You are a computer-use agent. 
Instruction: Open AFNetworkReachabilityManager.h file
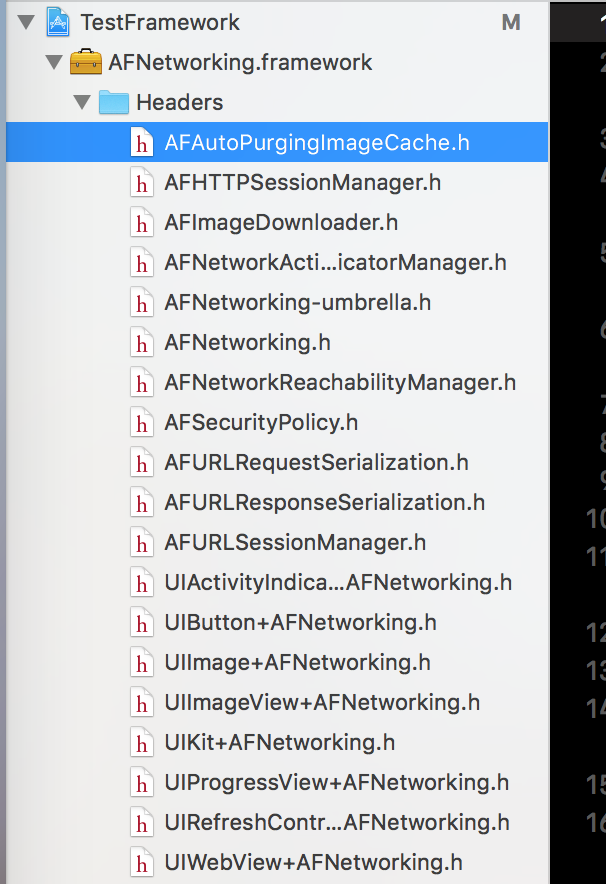pos(277,382)
